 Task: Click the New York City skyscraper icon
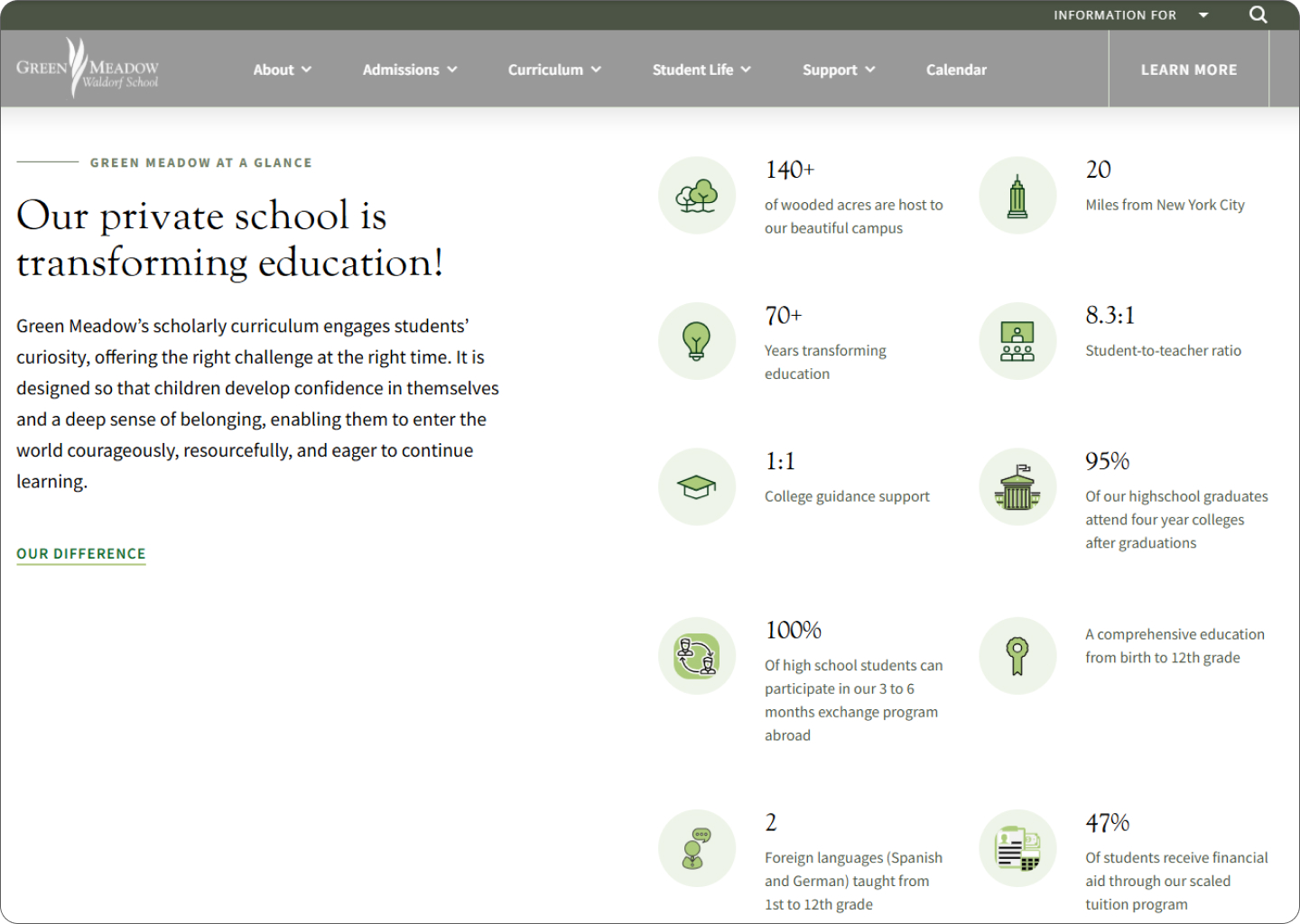click(1017, 196)
